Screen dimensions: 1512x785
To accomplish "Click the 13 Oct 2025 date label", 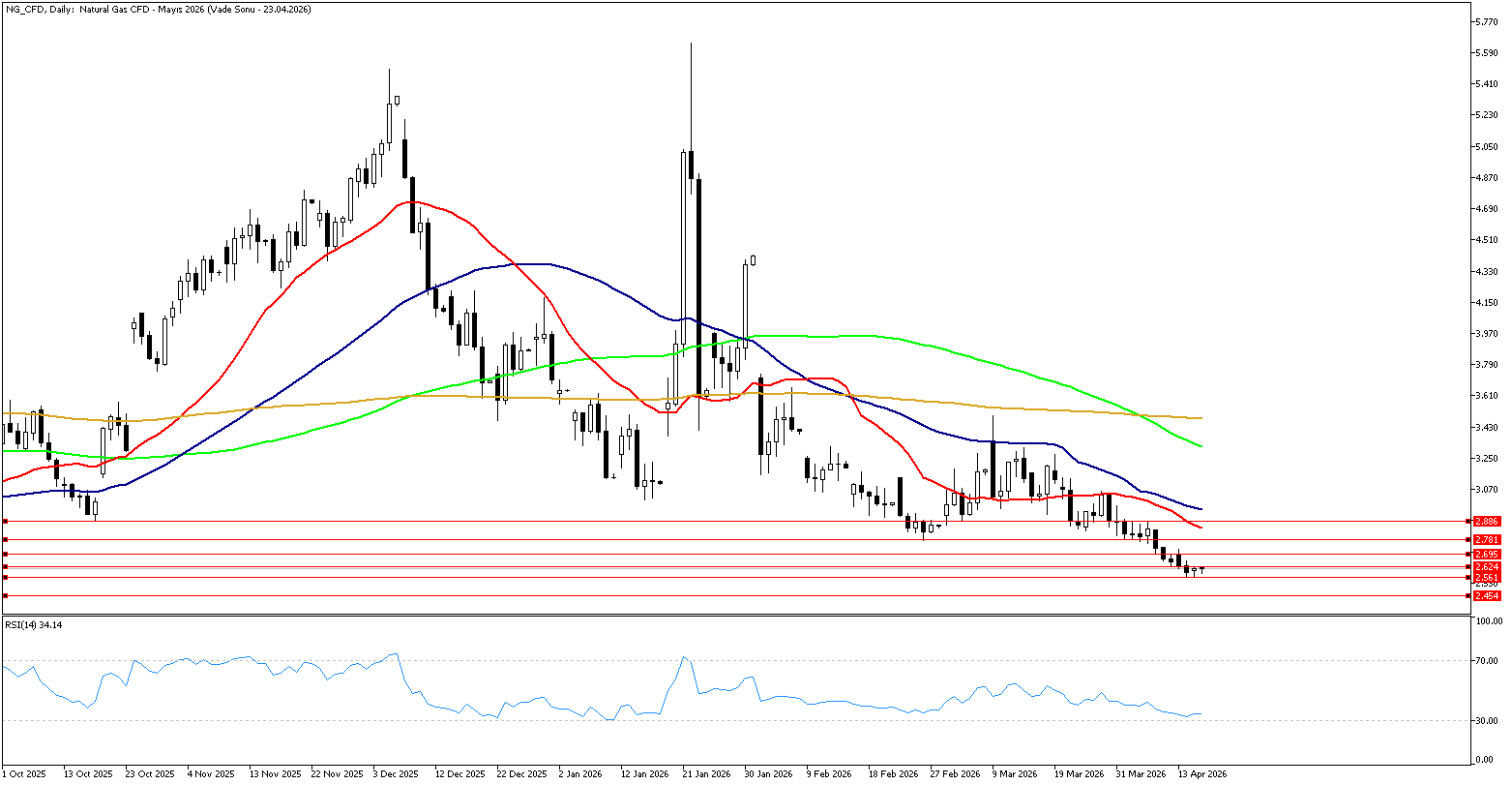I will (88, 774).
